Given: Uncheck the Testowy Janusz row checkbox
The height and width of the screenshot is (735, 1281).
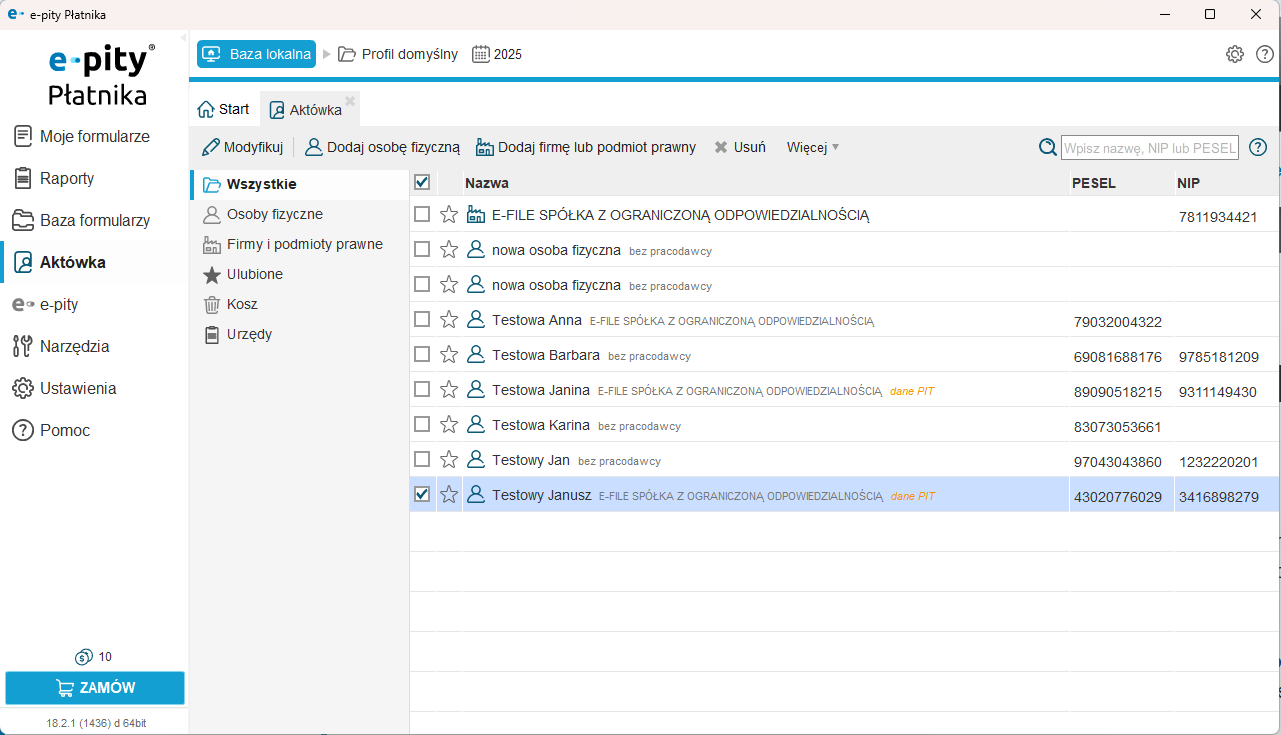Looking at the screenshot, I should (422, 494).
